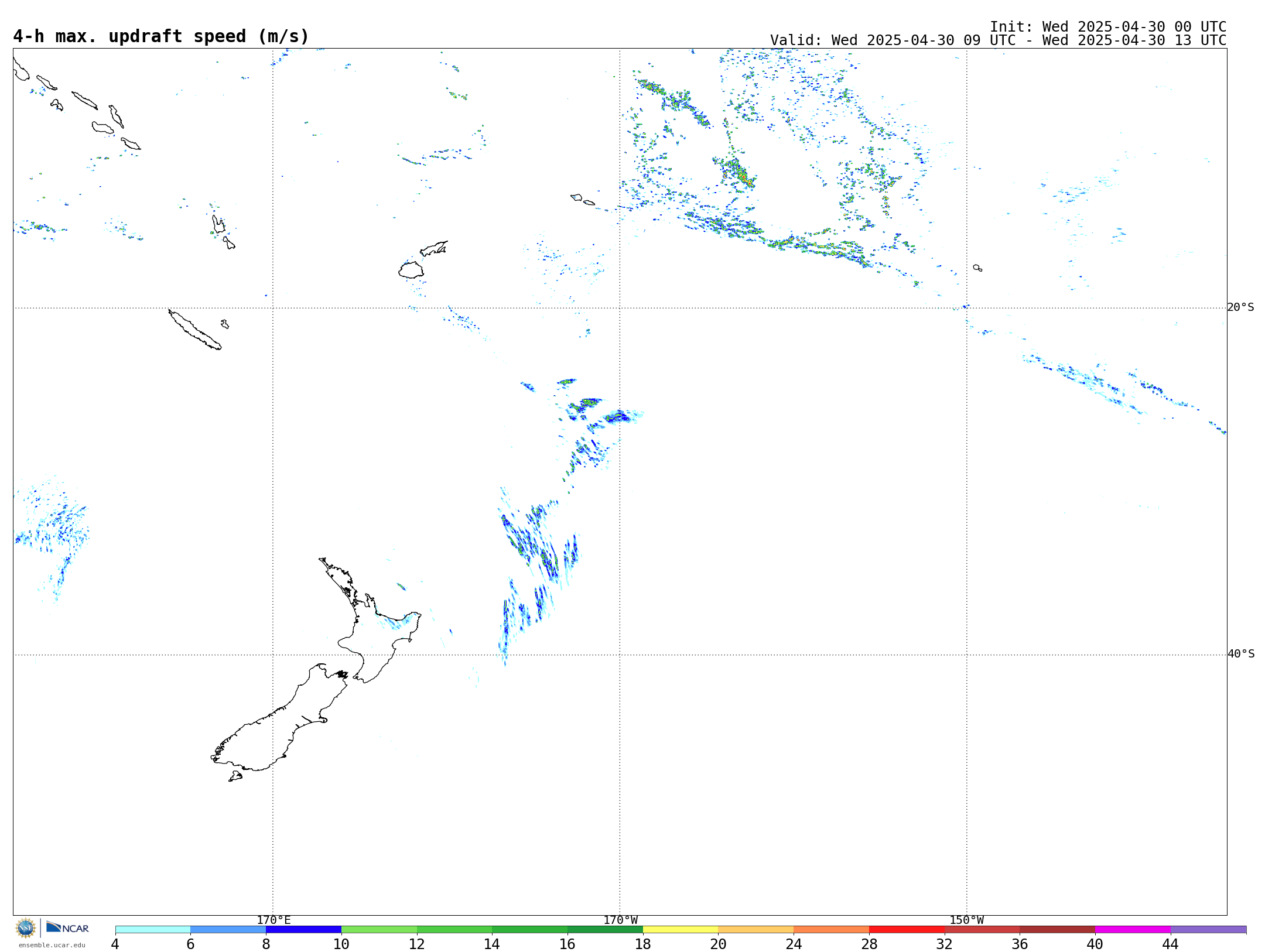Click the colorbar tick label 24
Screen dimensions: 1265x952
[794, 944]
